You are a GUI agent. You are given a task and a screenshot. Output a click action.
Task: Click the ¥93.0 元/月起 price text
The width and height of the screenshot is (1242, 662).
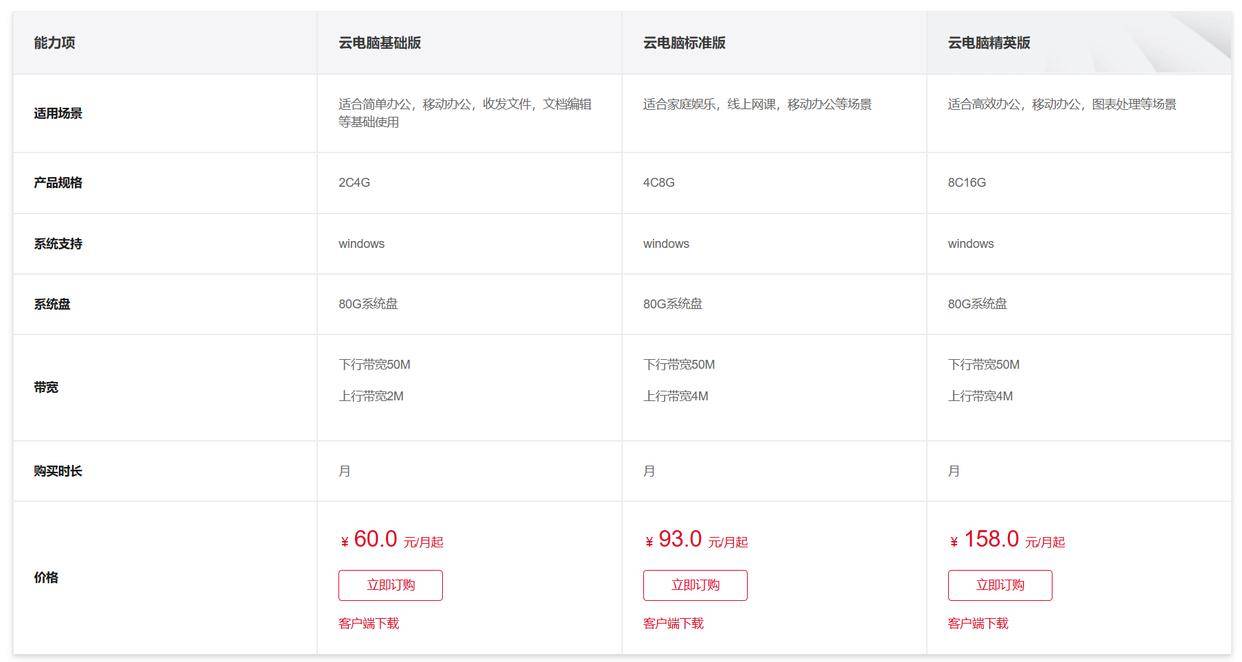tap(697, 539)
